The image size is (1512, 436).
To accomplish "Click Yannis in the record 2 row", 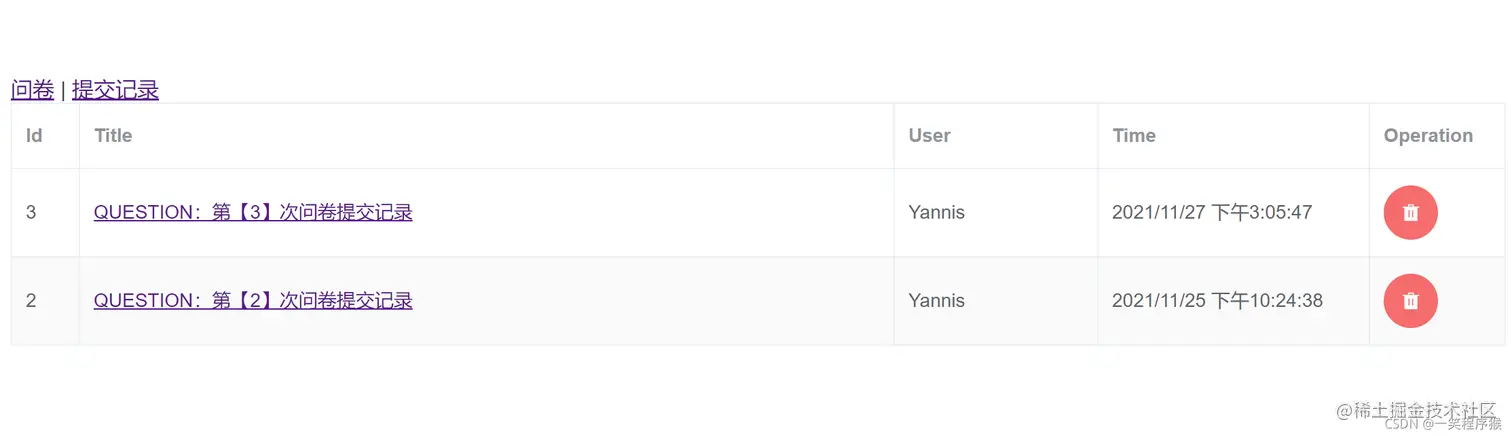I will click(936, 300).
